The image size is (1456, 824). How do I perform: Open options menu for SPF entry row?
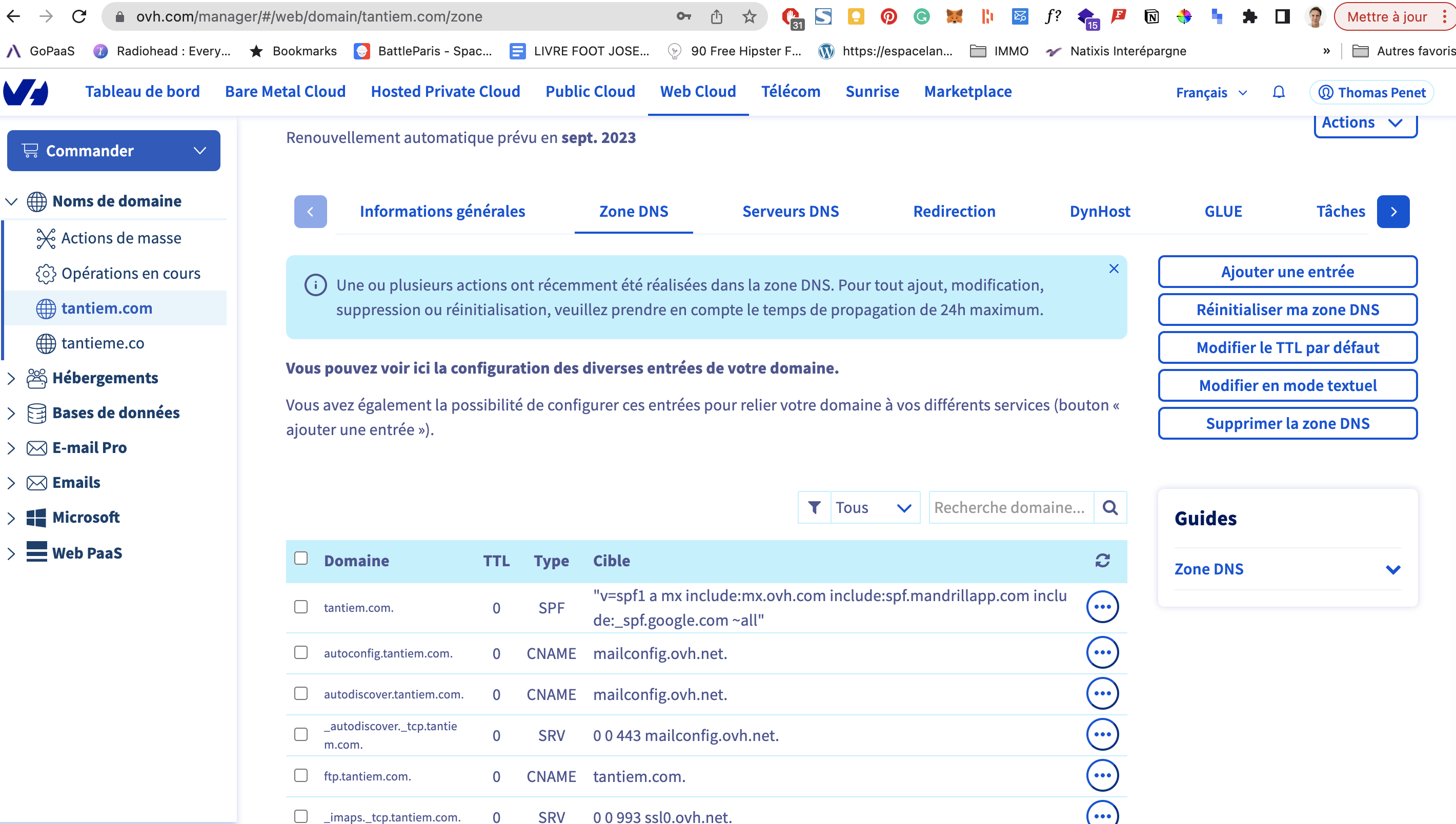click(x=1102, y=607)
